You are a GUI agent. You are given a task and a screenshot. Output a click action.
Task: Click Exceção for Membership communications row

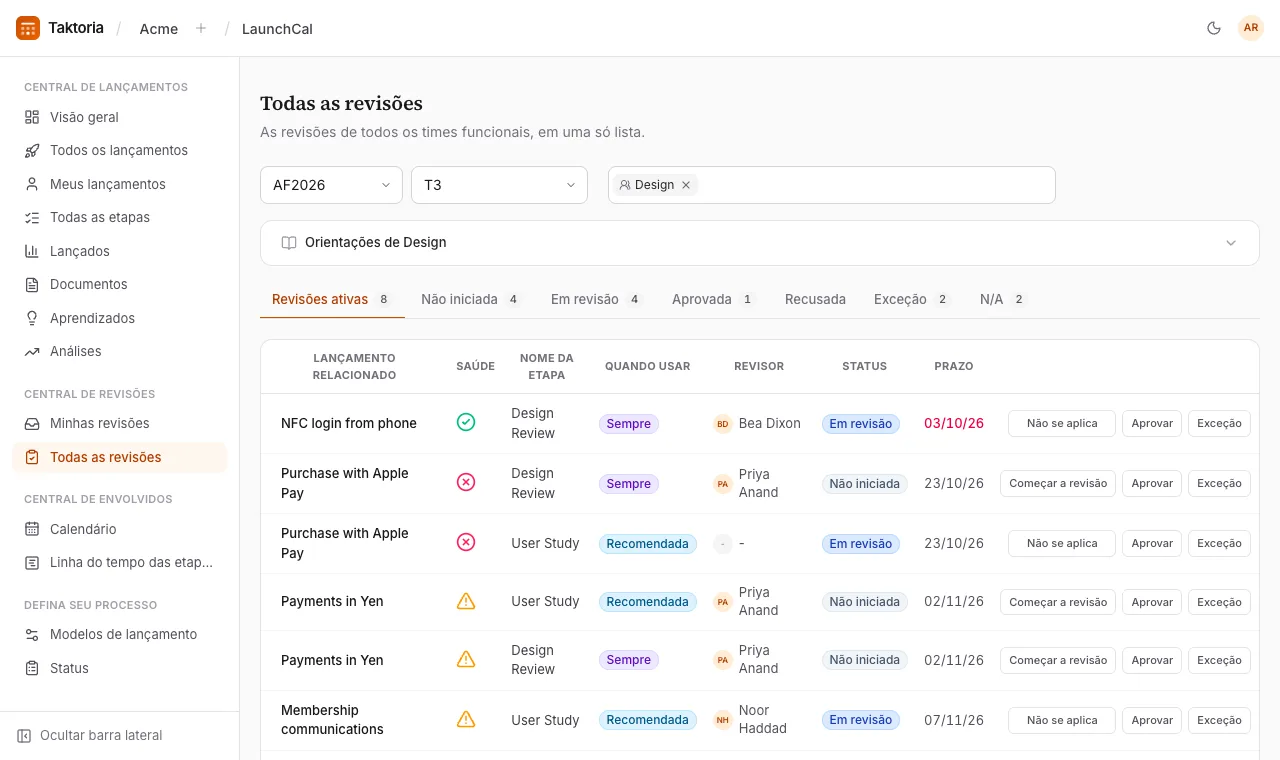click(1219, 720)
